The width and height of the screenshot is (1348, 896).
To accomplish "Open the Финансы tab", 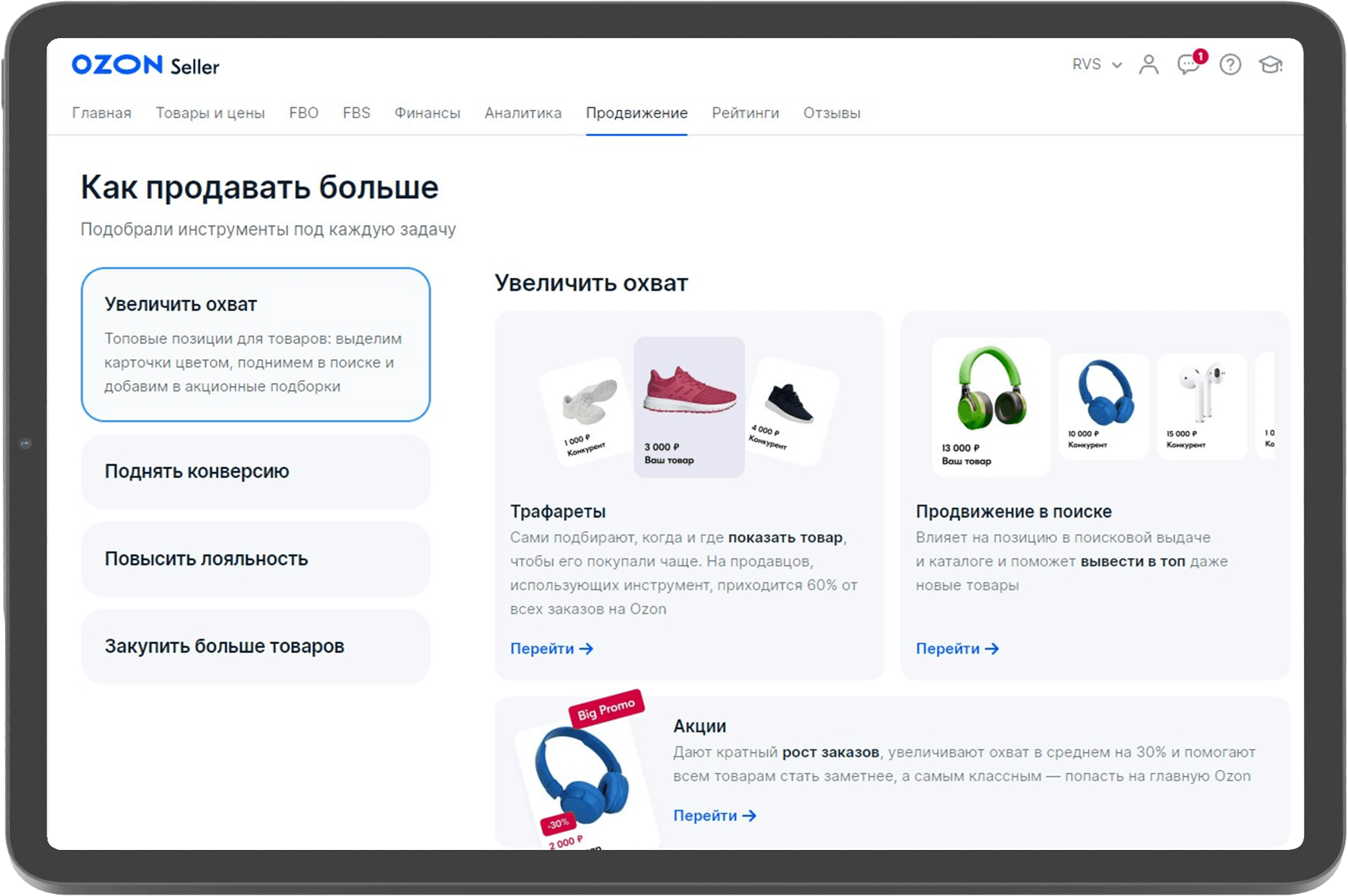I will 428,113.
